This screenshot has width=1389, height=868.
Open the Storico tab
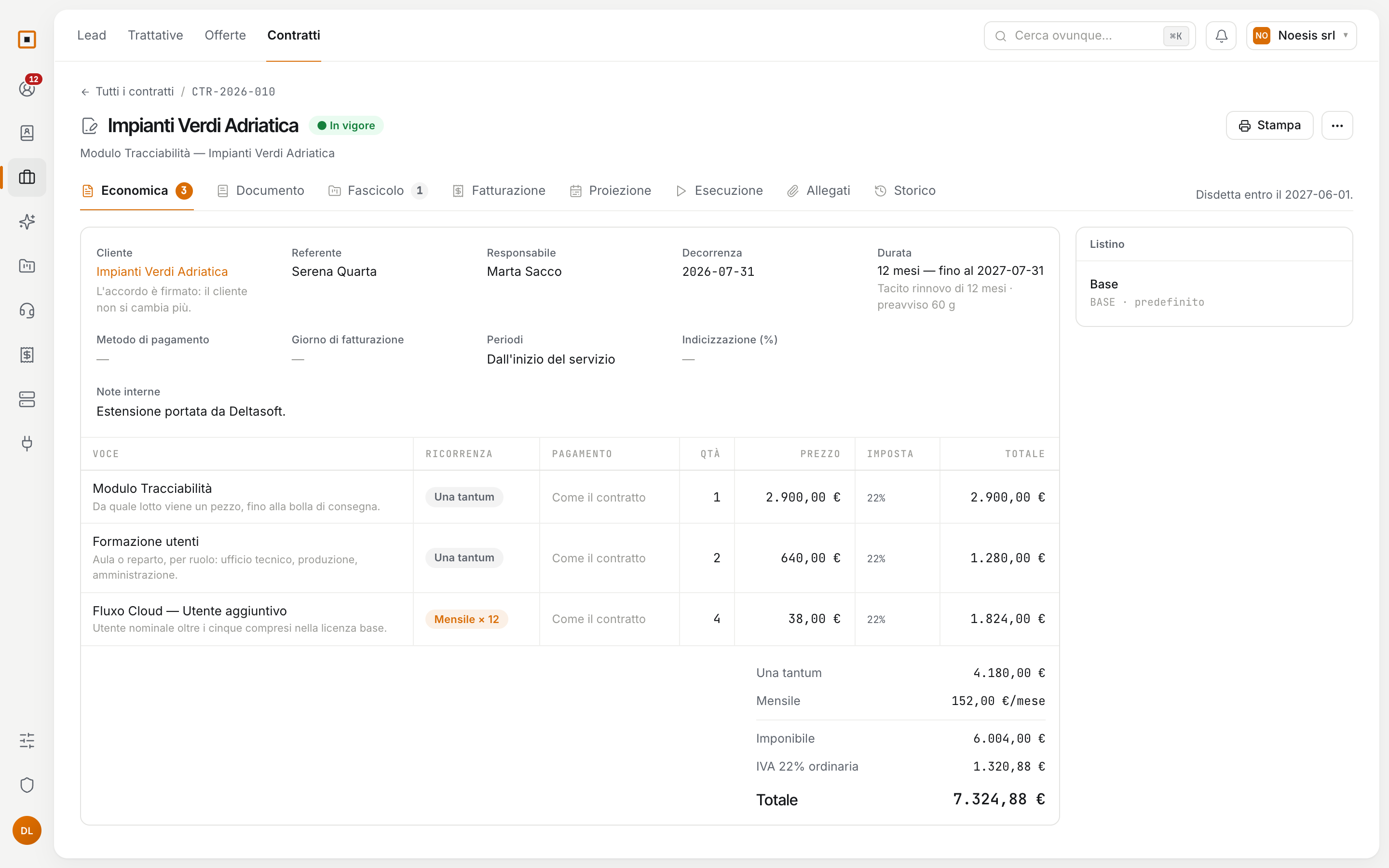click(x=905, y=190)
